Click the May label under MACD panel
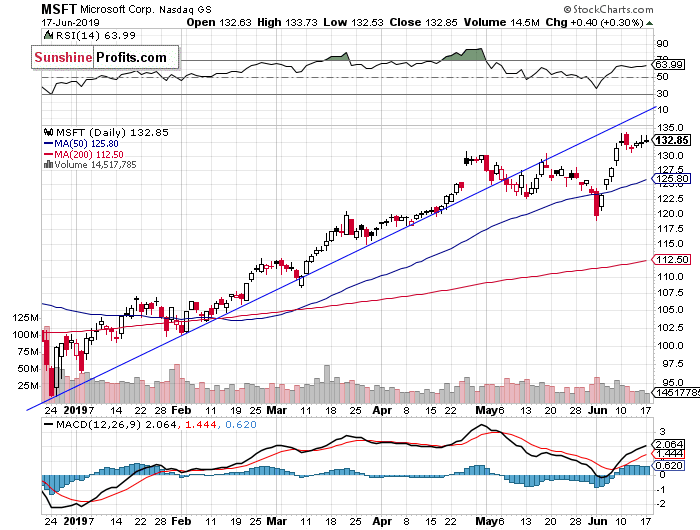Screen dimensions: 700x530 [x=486, y=521]
